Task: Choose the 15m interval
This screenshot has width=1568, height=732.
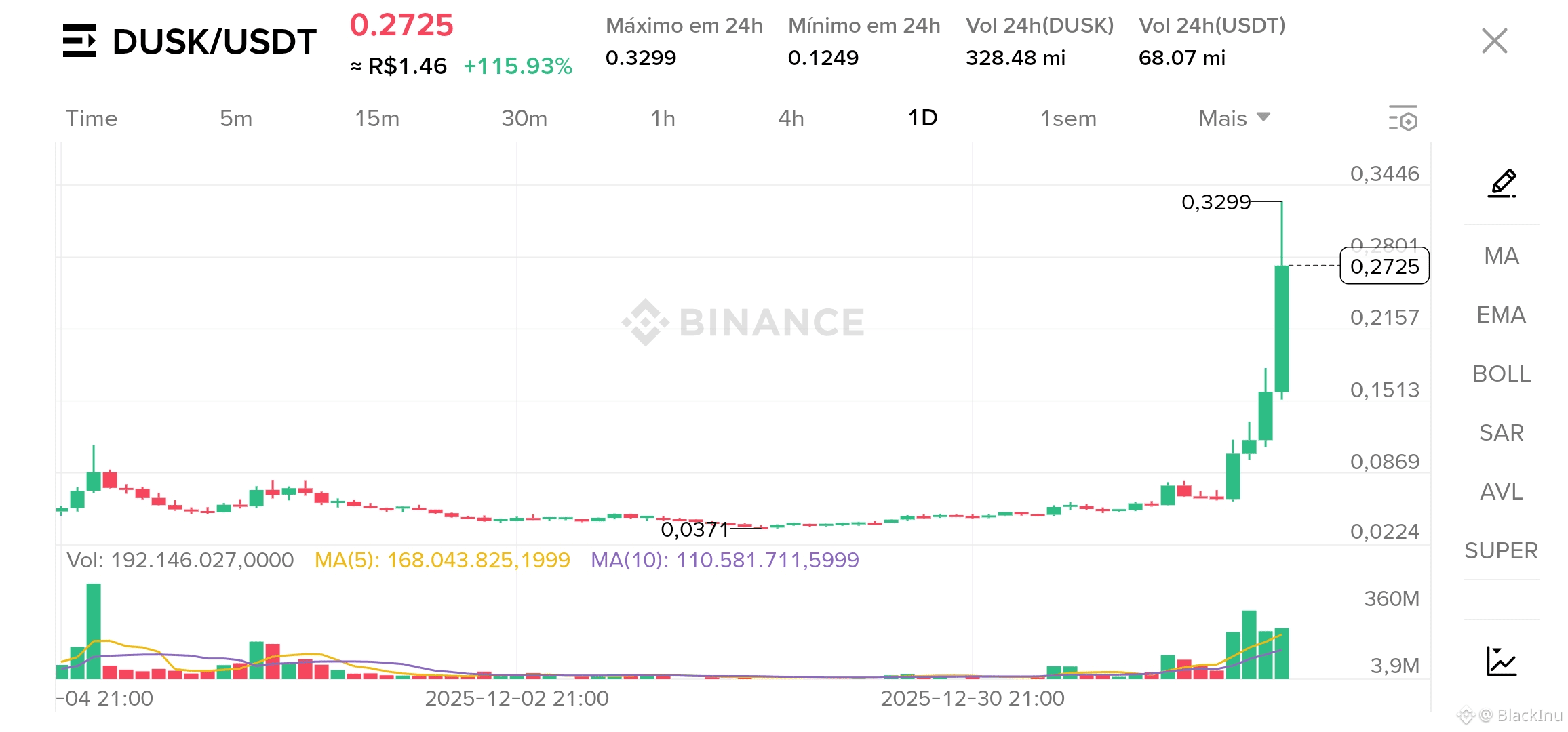Action: pyautogui.click(x=377, y=119)
